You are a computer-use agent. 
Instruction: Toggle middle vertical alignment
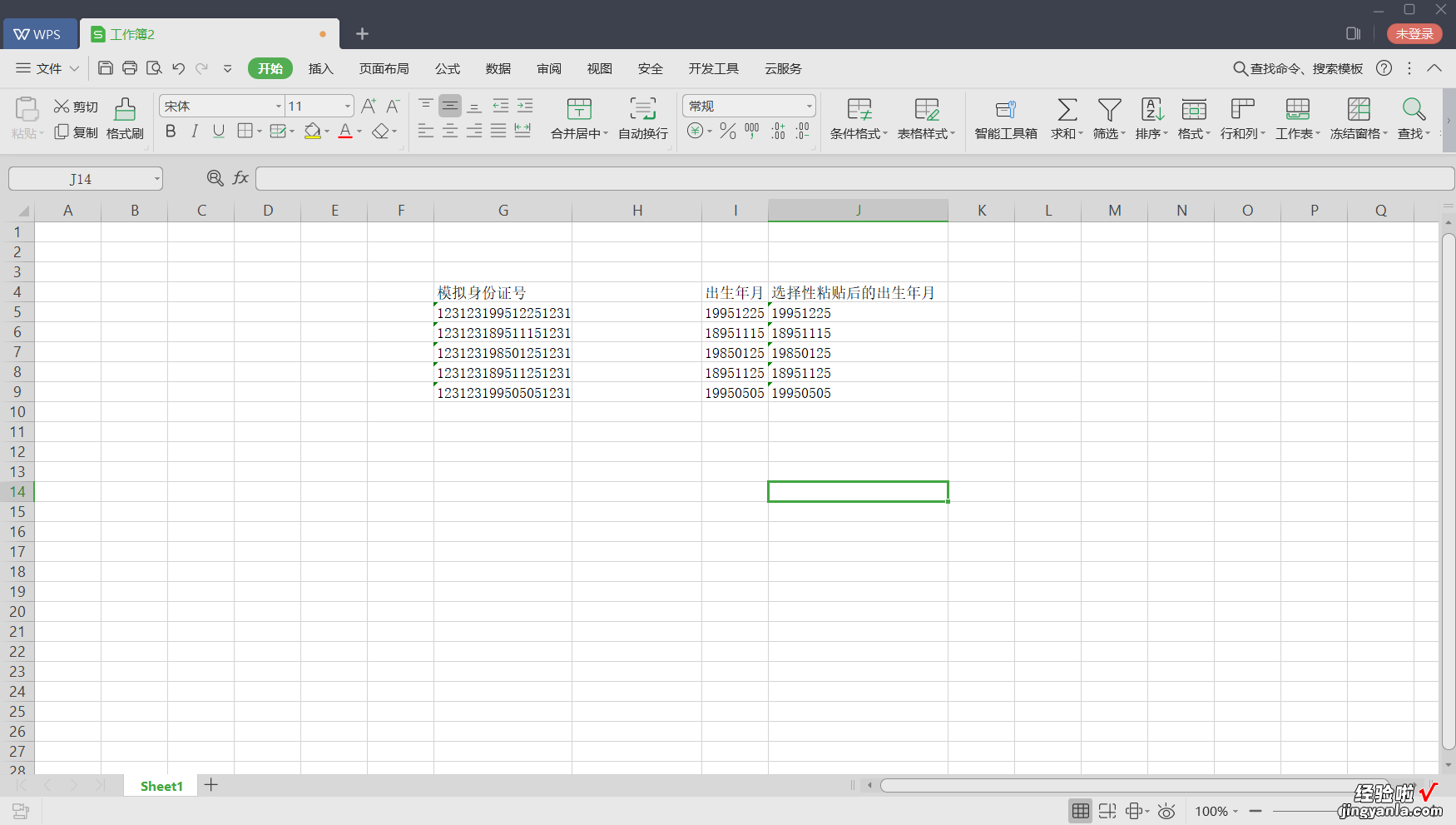tap(450, 106)
